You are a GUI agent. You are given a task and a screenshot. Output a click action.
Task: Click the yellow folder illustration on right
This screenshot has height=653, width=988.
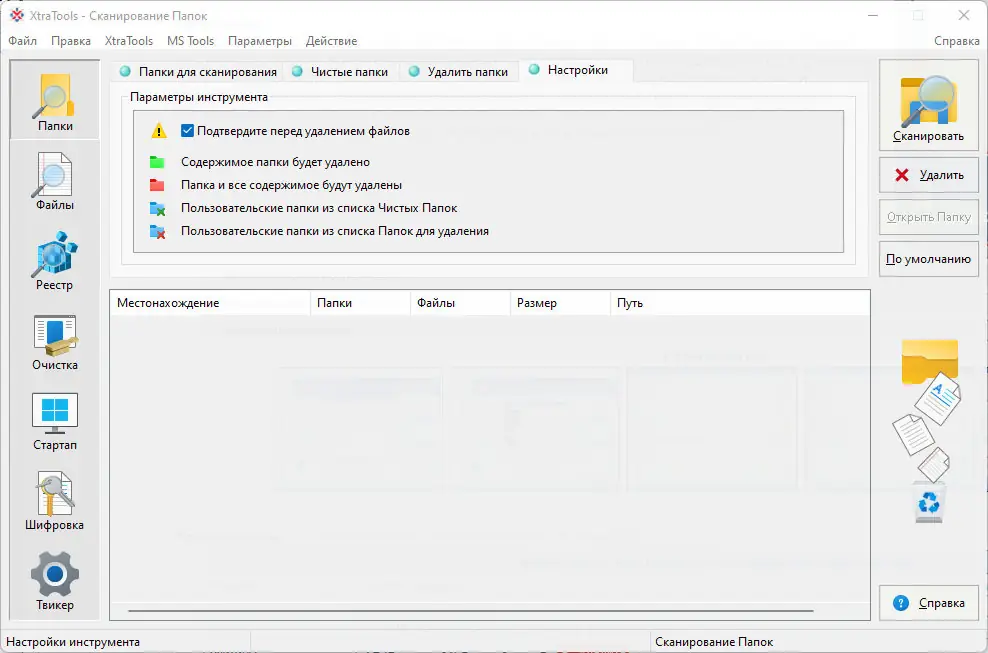pyautogui.click(x=929, y=361)
